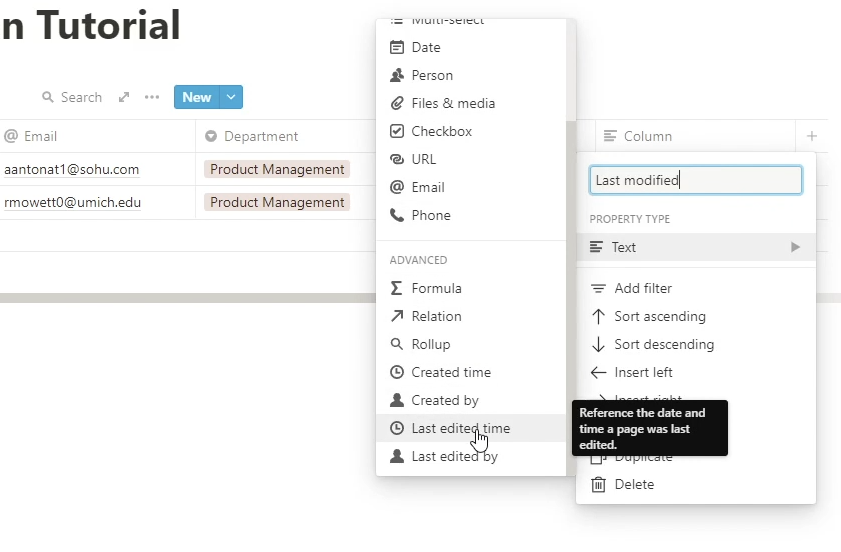
Task: Click the Search magnifier icon
Action: point(48,97)
